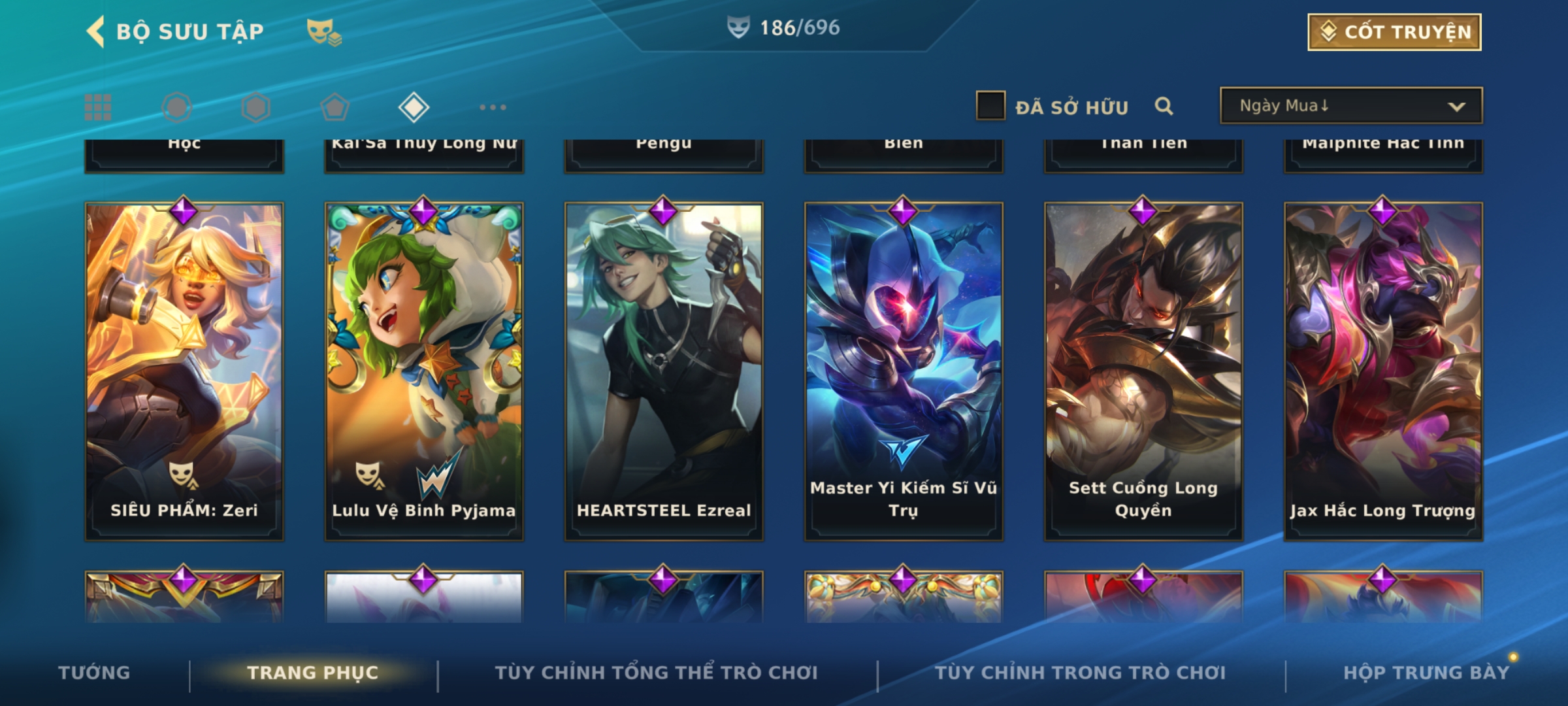
Task: Open the Hộp Trưng Bày tab
Action: [1426, 673]
